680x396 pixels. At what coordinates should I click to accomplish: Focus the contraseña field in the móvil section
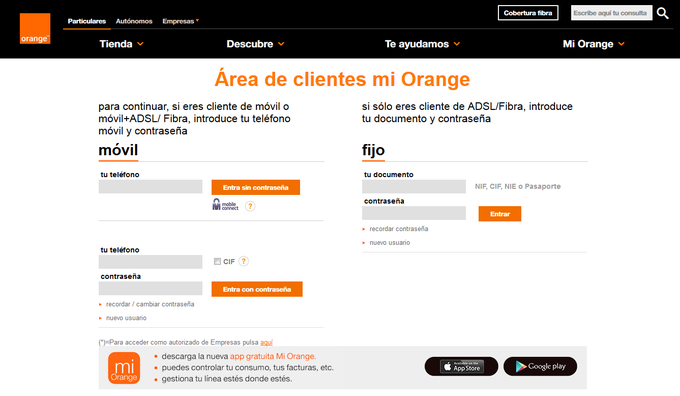pos(150,288)
